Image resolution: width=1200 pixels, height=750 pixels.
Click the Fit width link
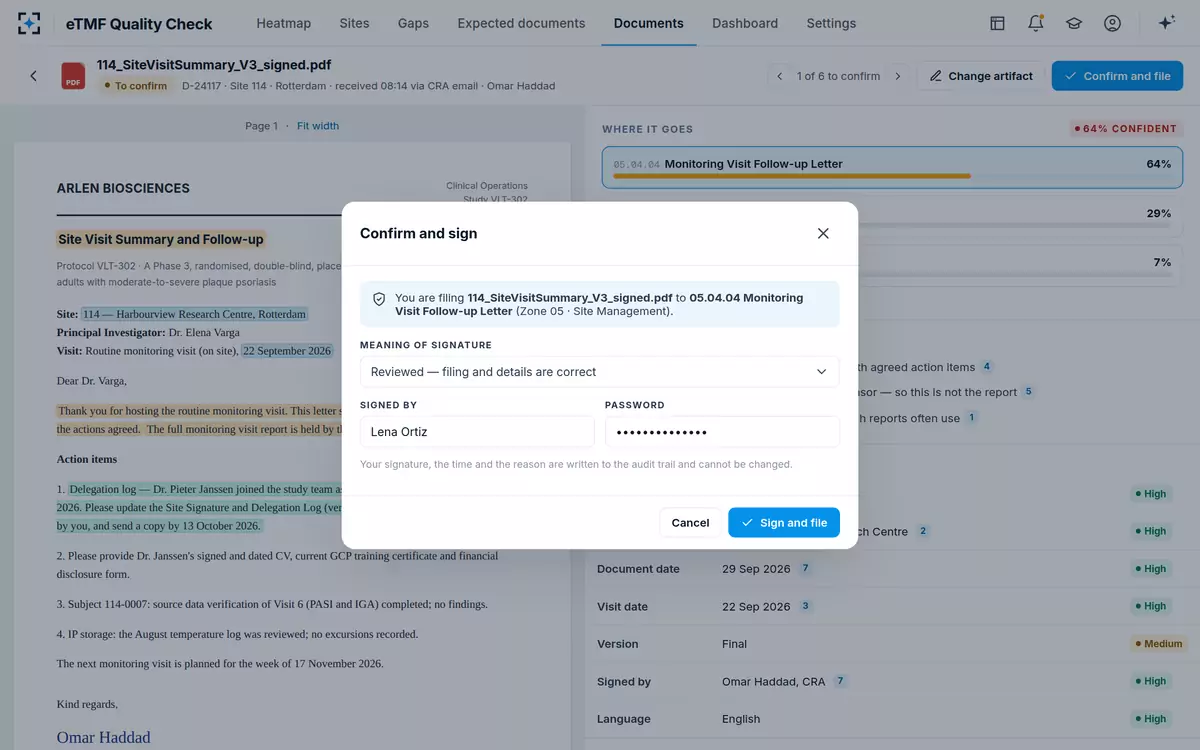coord(318,126)
